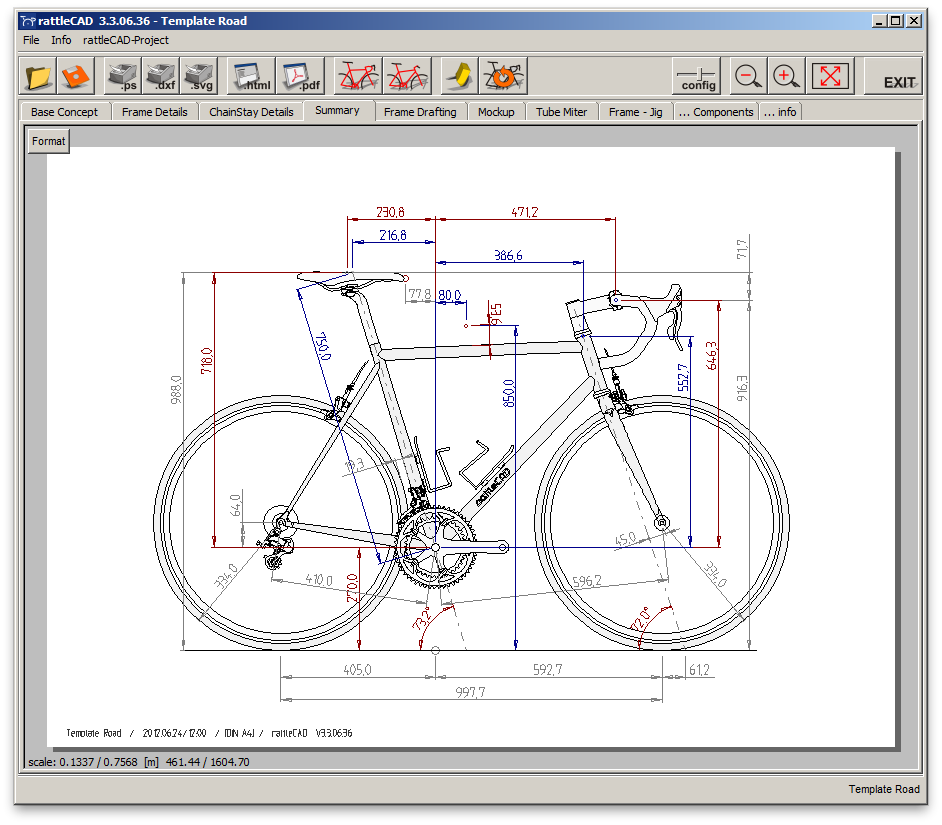Switch to the Frame Details tab
This screenshot has height=825, width=942.
pos(155,112)
